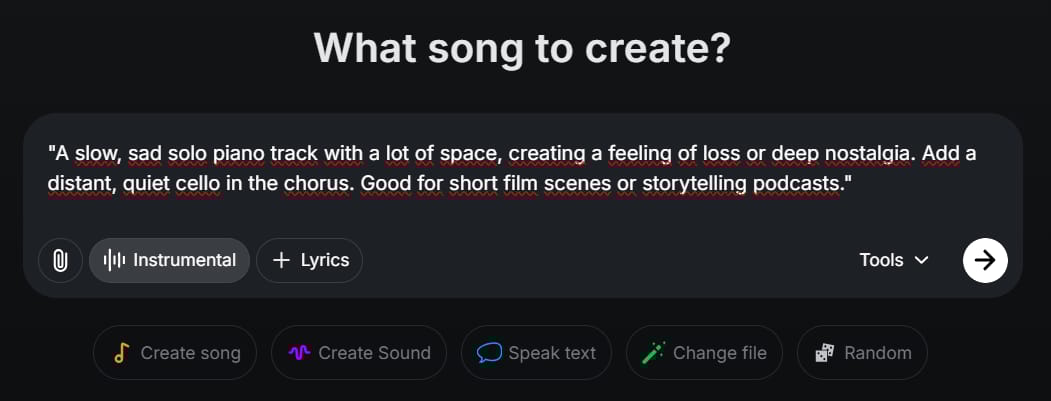Choose the Speak text option label
The width and height of the screenshot is (1051, 401).
tap(552, 353)
